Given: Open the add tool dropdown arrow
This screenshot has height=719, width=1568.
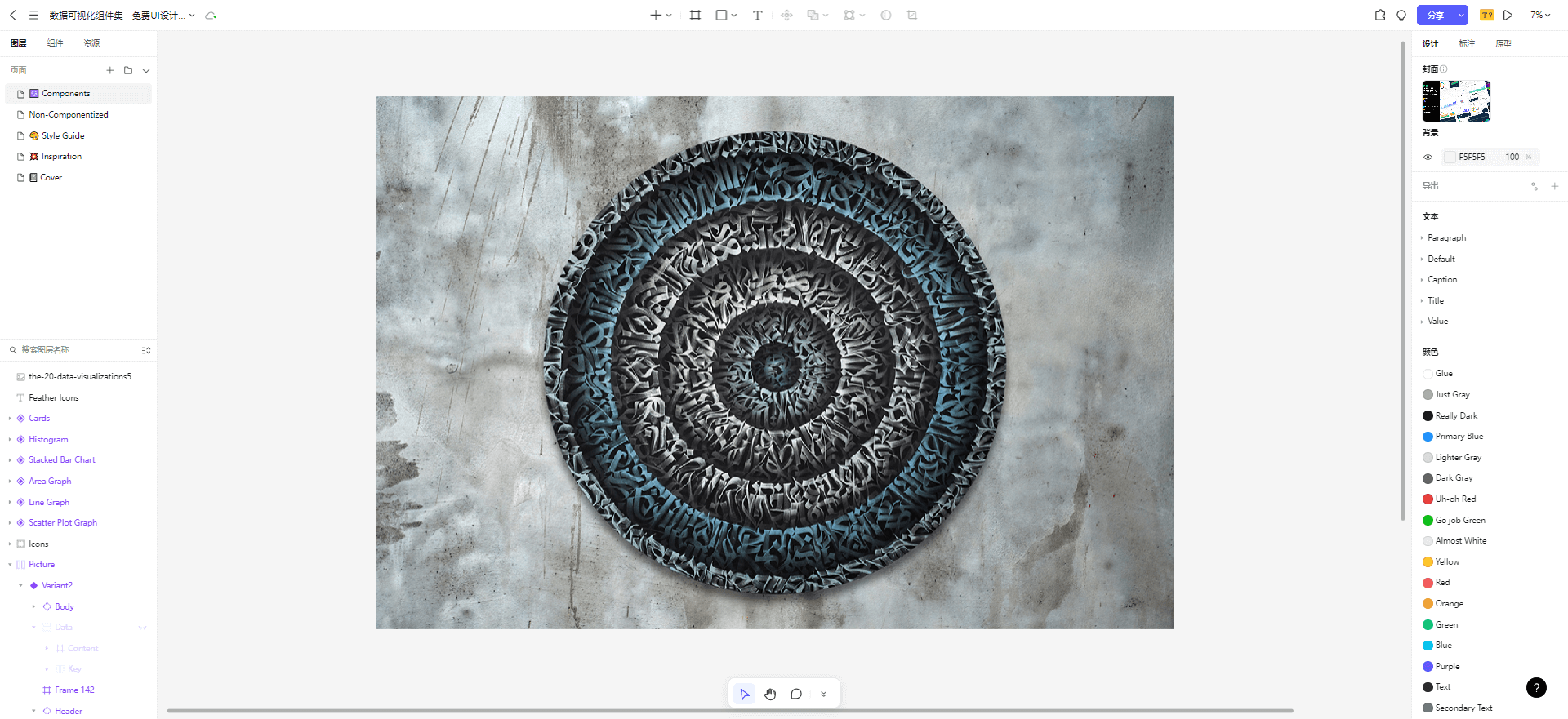Looking at the screenshot, I should (x=669, y=16).
